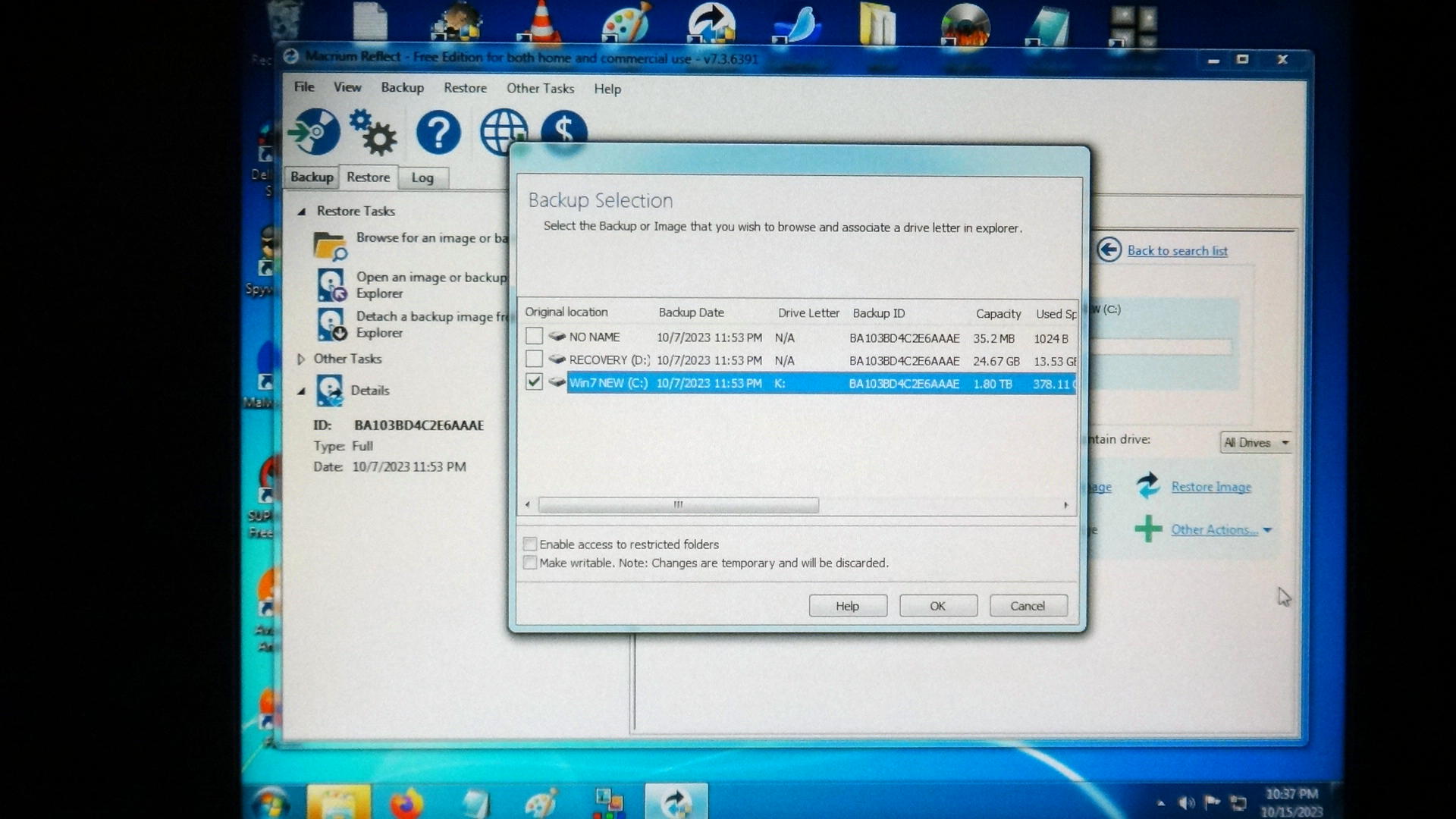1456x819 pixels.
Task: Expand the Other Tasks section
Action: coord(301,359)
